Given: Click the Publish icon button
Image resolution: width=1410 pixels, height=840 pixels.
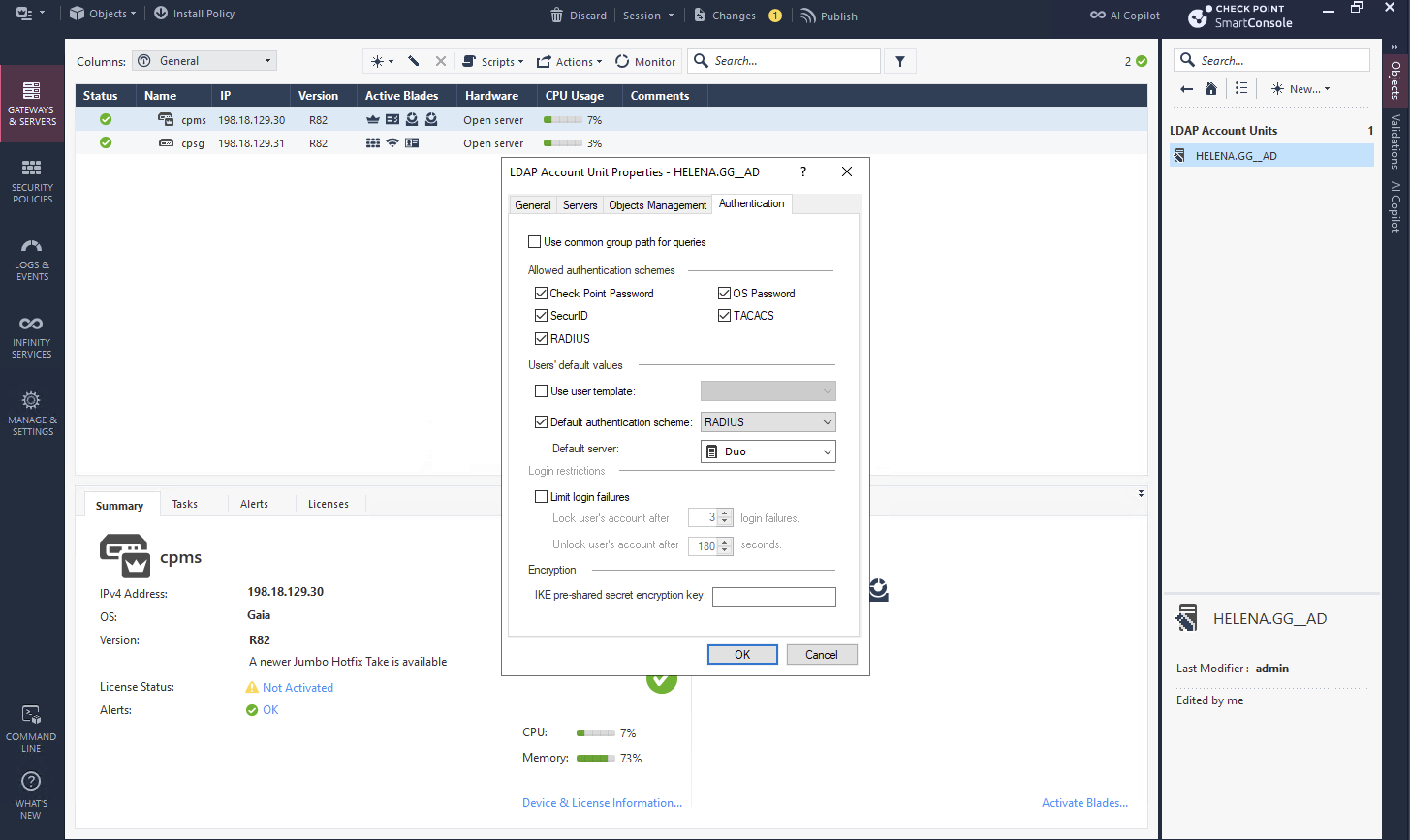Looking at the screenshot, I should tap(808, 16).
